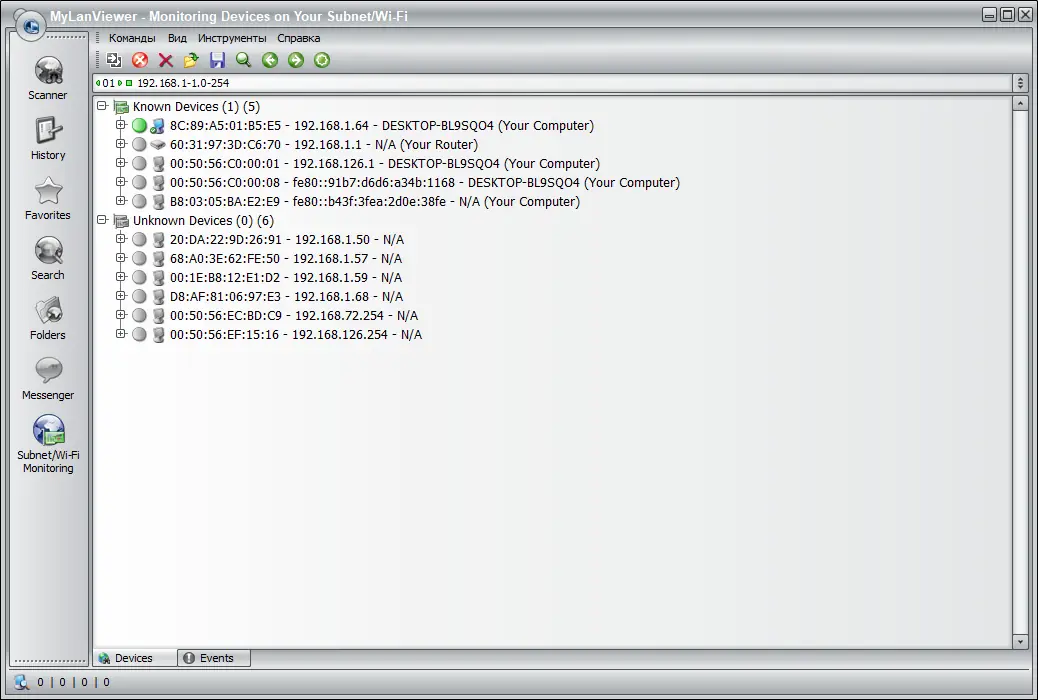Expand the D8:AF:81:06:97:E3 device node
1038x700 pixels.
(x=120, y=295)
